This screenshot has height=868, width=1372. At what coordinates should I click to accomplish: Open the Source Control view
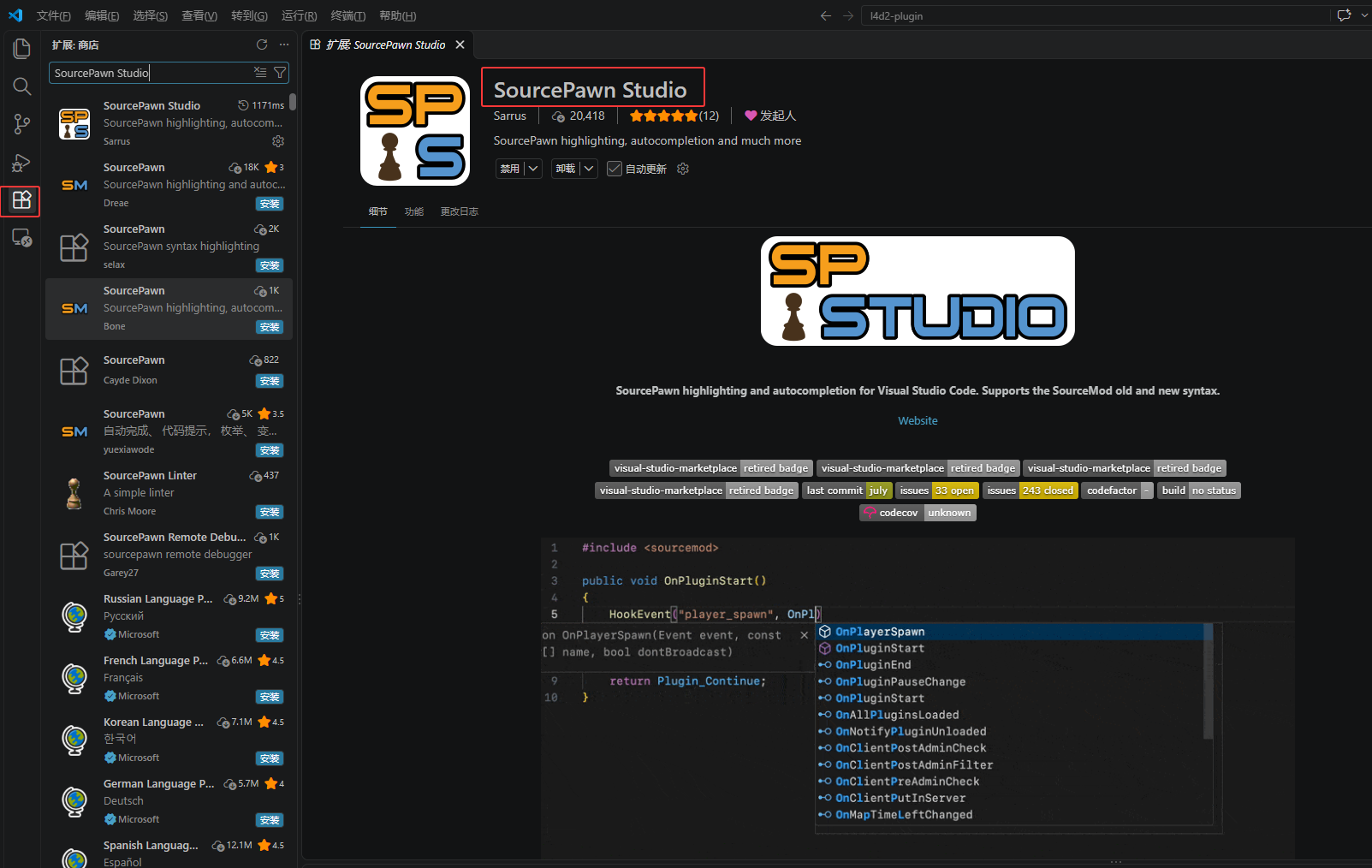tap(21, 124)
